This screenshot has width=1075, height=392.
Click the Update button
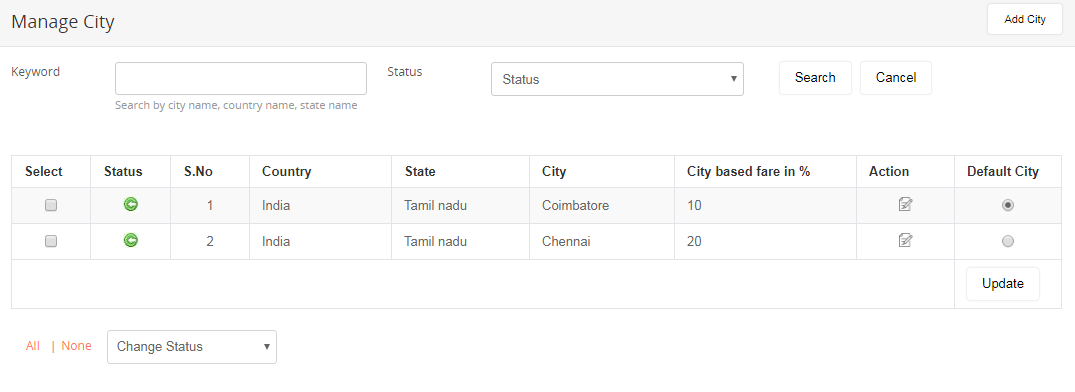pos(1002,284)
